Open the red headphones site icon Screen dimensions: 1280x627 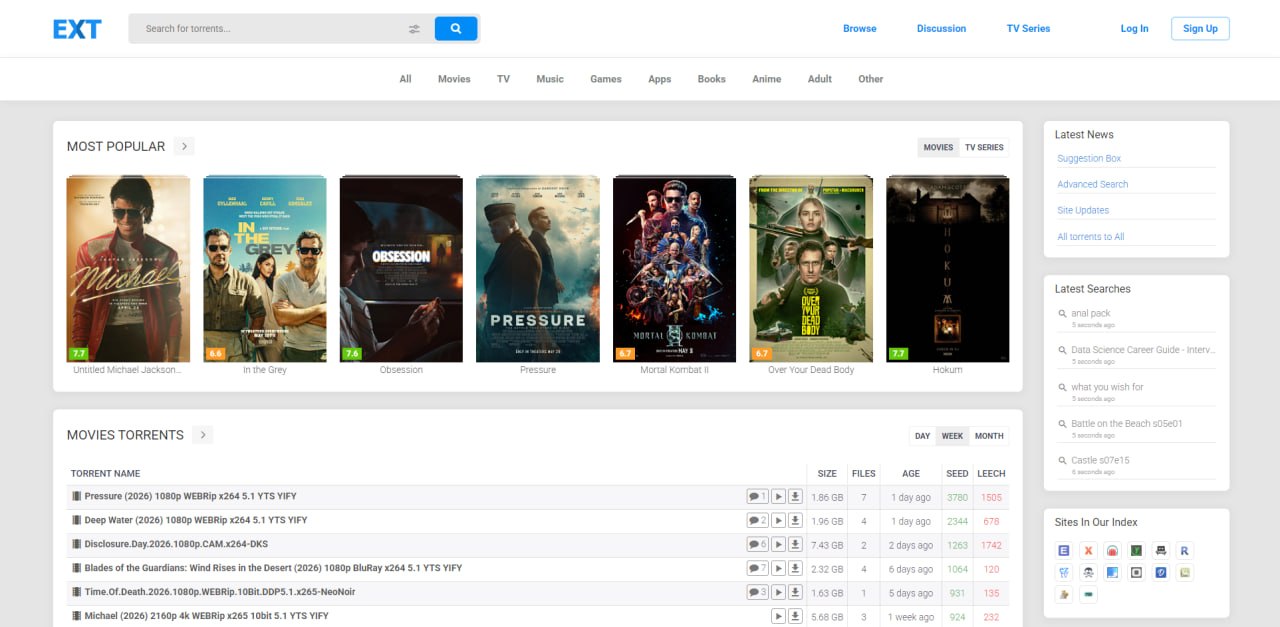(1112, 550)
